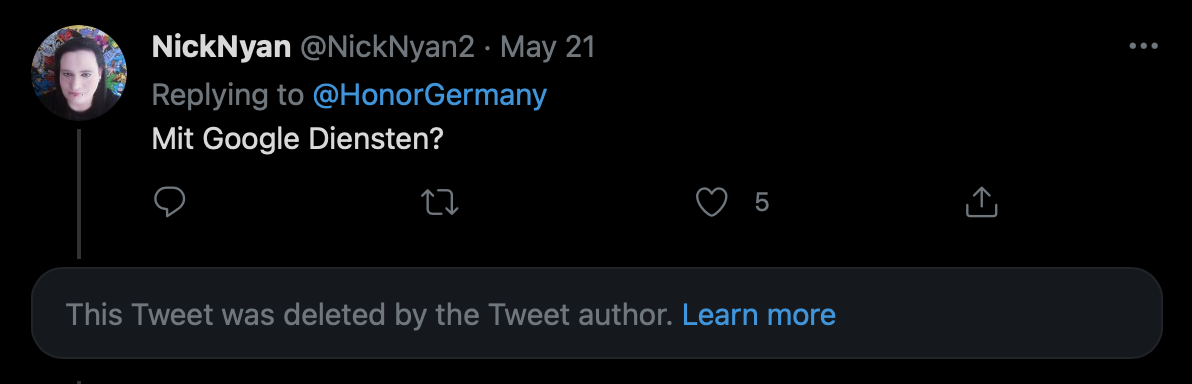Click the like count number 5
Image resolution: width=1192 pixels, height=384 pixels.
click(762, 202)
